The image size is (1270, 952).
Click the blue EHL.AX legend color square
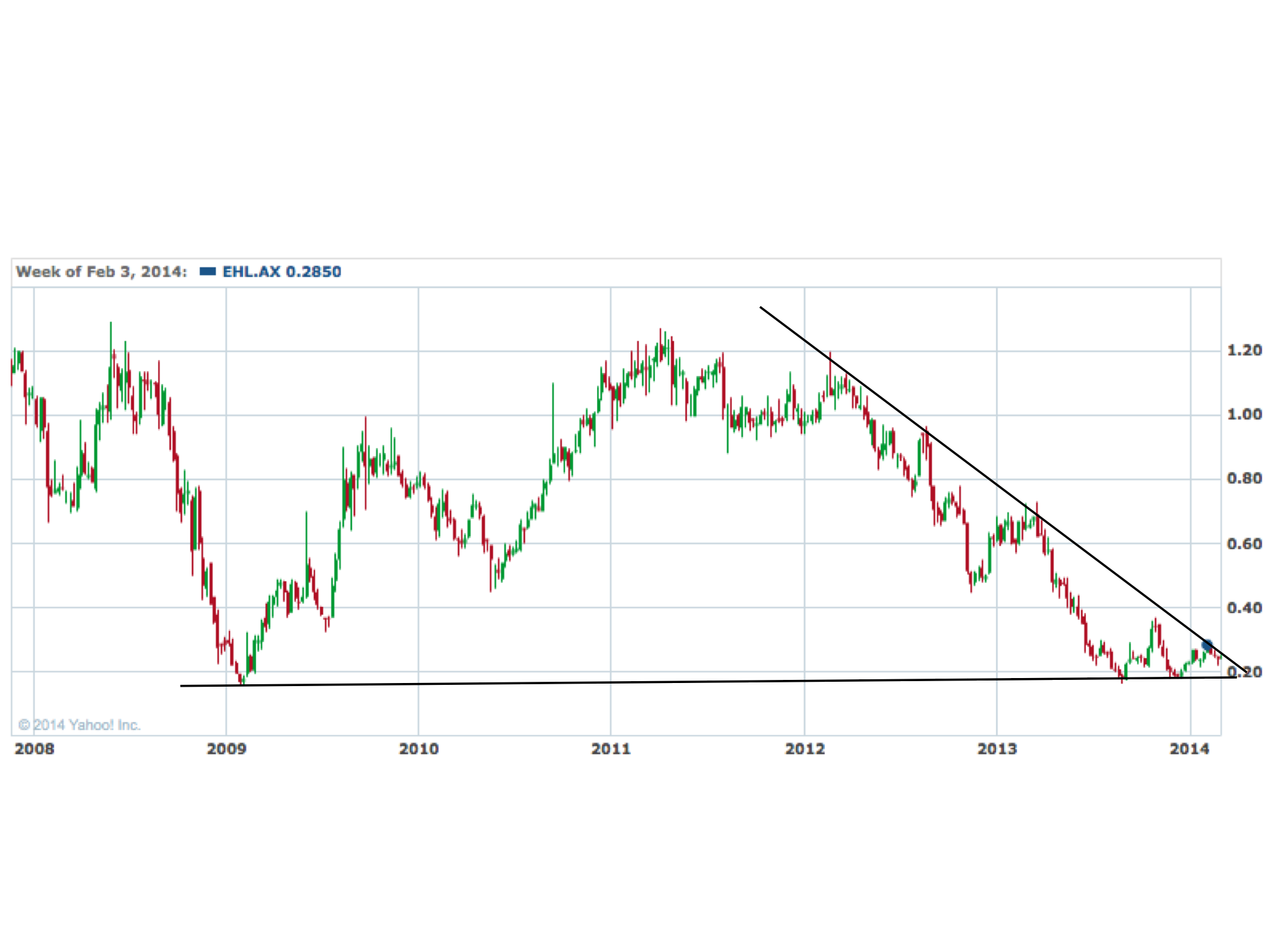click(208, 271)
